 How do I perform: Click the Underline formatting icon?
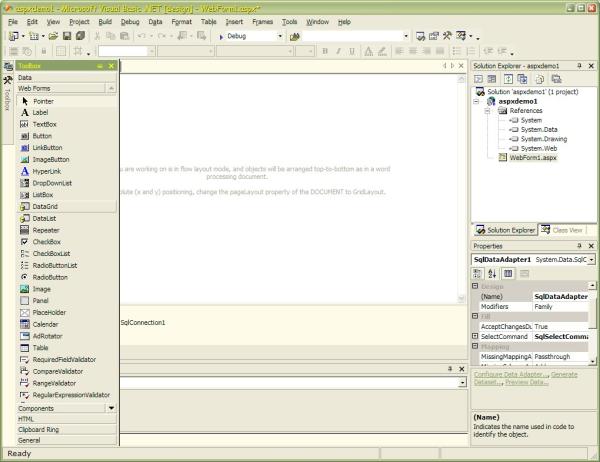[x=352, y=51]
